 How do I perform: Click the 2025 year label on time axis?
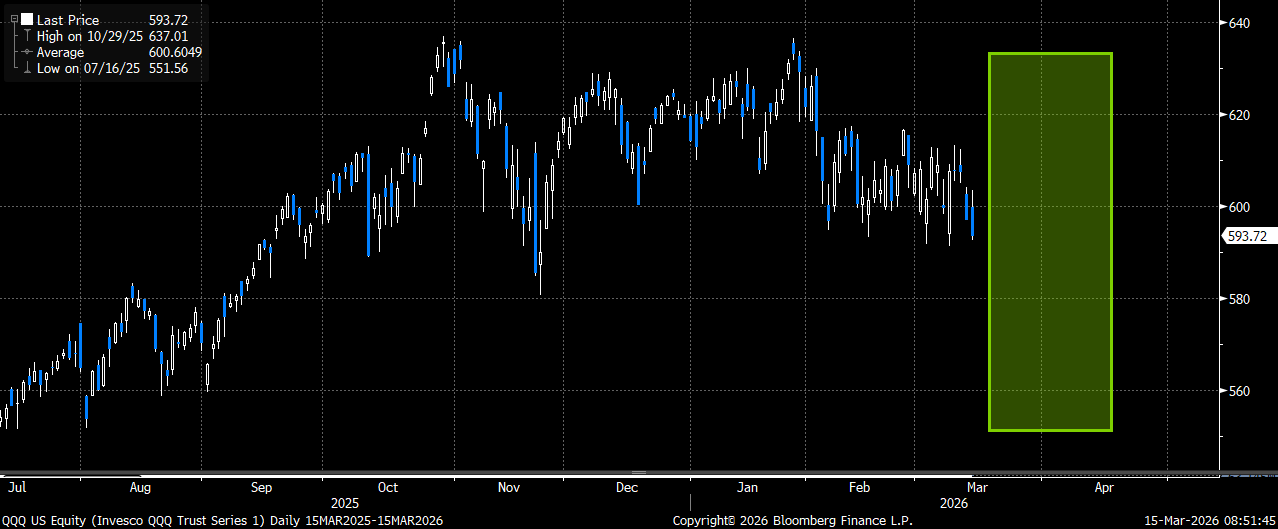(345, 504)
